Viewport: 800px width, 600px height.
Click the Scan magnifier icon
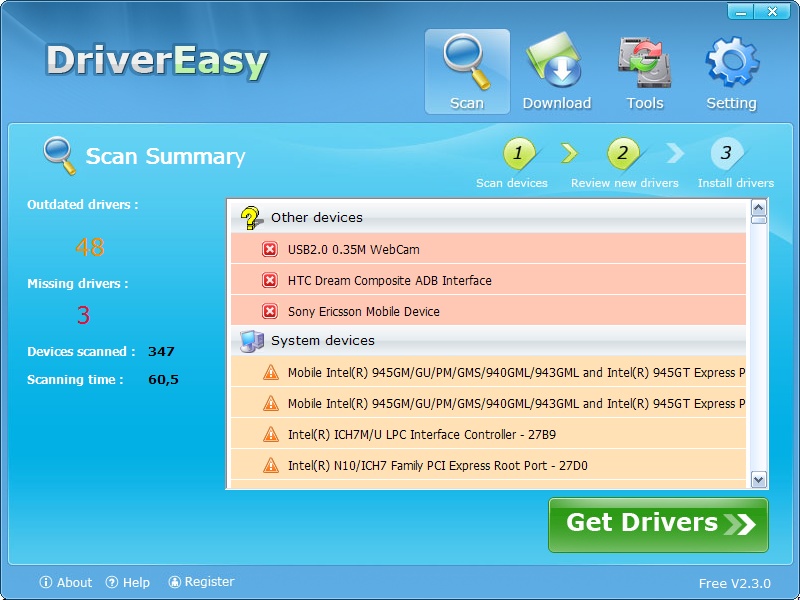coord(465,62)
